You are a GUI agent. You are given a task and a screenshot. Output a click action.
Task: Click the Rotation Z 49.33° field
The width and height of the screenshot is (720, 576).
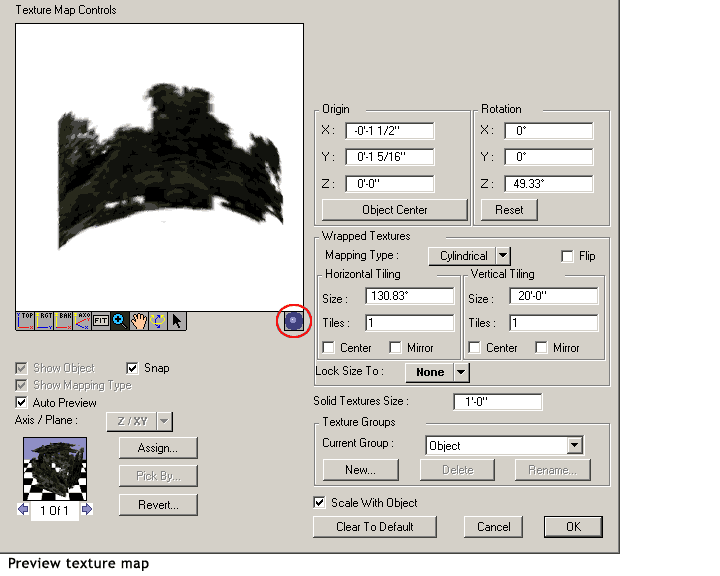point(549,184)
